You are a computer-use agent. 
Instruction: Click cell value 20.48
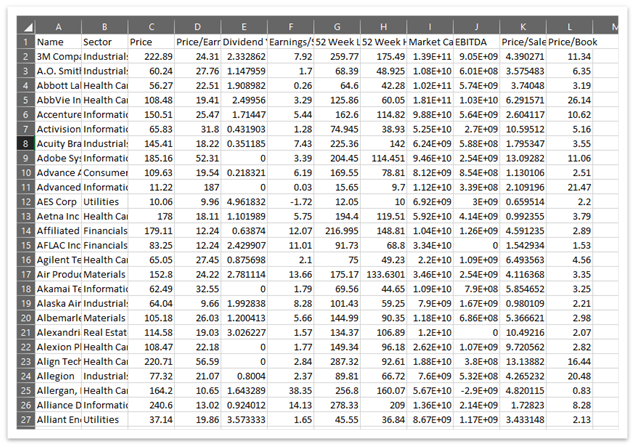click(x=569, y=376)
